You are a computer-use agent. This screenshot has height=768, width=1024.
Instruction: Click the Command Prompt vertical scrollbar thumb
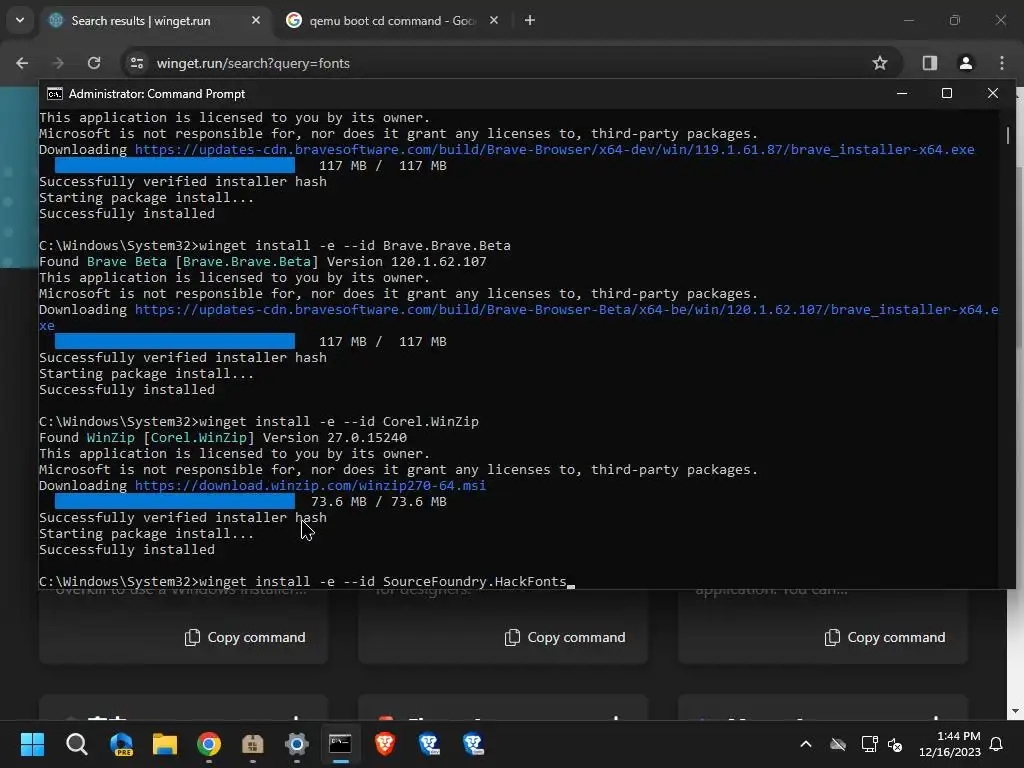pos(1008,135)
